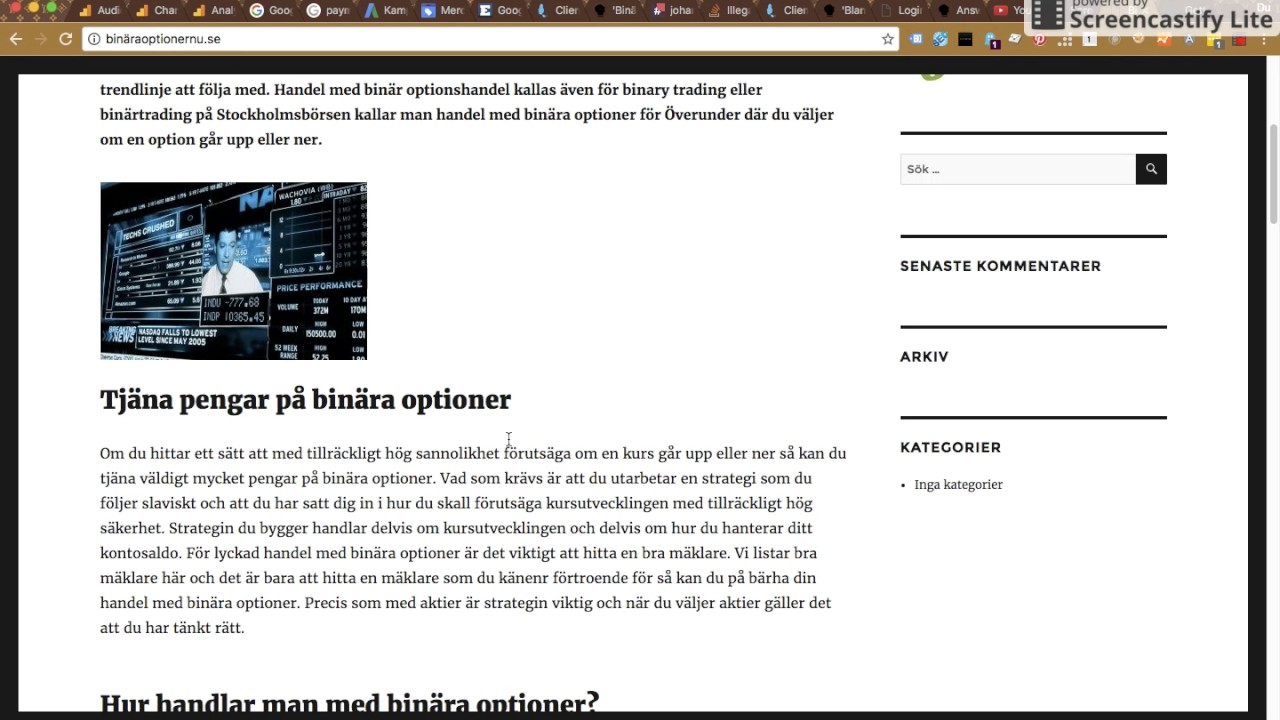Switch to the "Anal" browser tab

coord(213,11)
